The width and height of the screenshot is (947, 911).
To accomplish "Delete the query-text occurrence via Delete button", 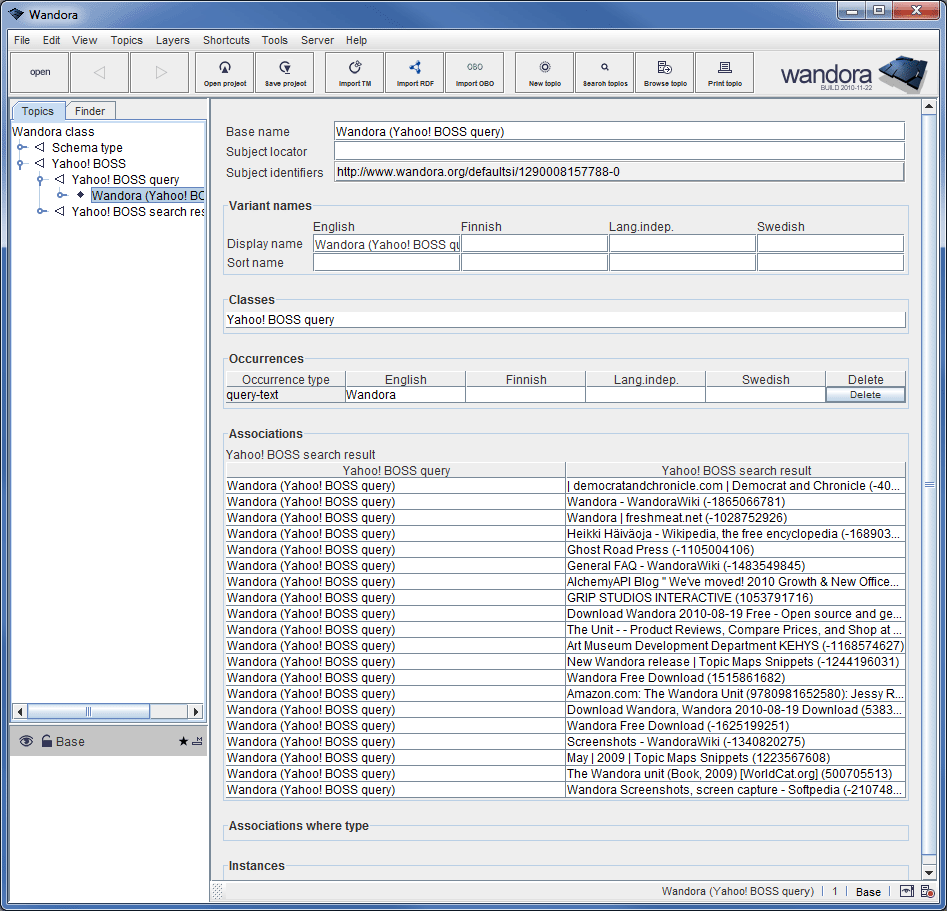I will [x=864, y=395].
